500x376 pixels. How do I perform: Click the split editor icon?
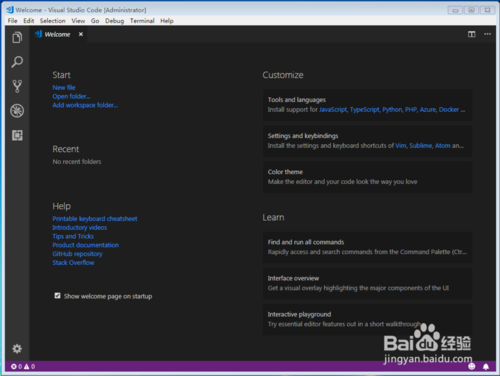(471, 34)
